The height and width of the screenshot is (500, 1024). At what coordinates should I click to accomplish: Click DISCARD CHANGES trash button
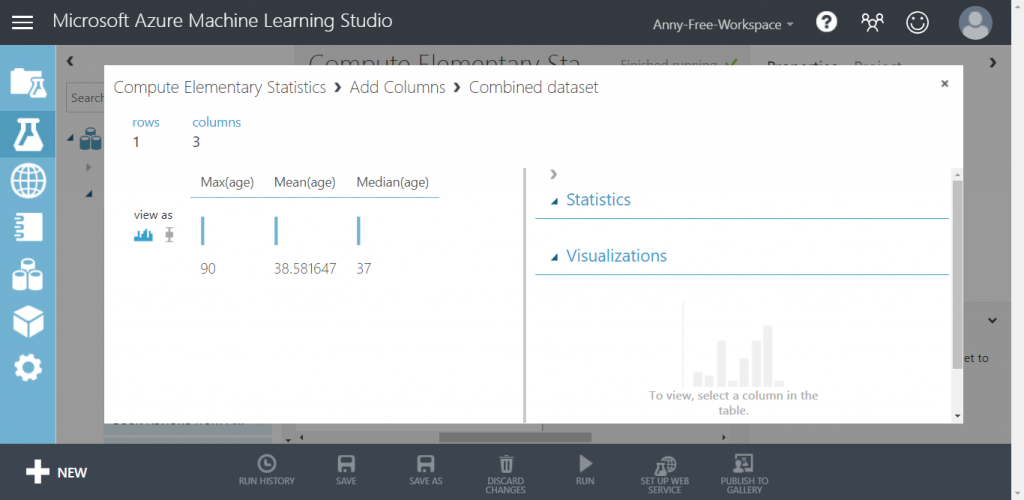[x=505, y=475]
